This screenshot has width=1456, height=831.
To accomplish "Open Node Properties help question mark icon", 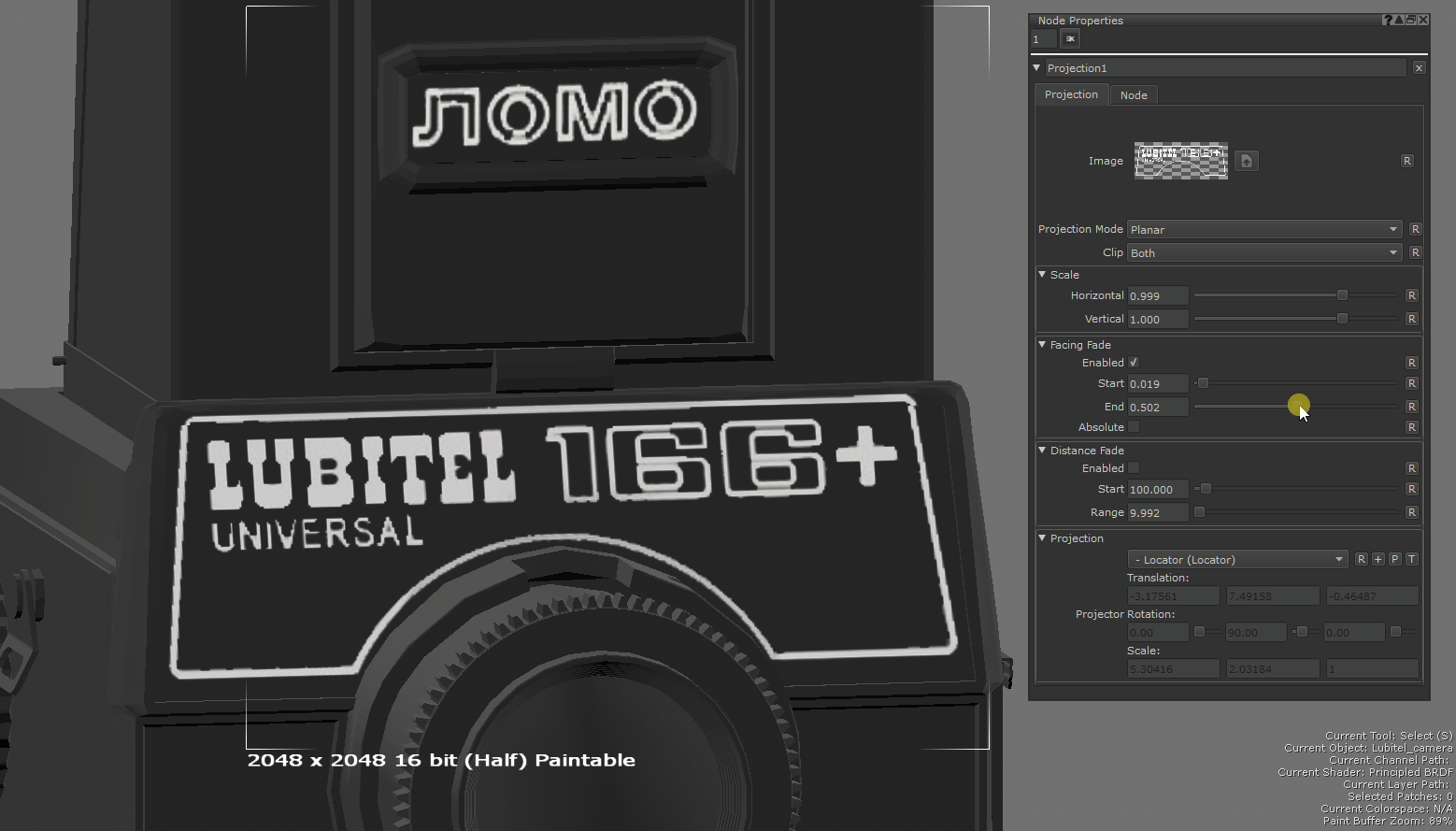I will click(1387, 20).
